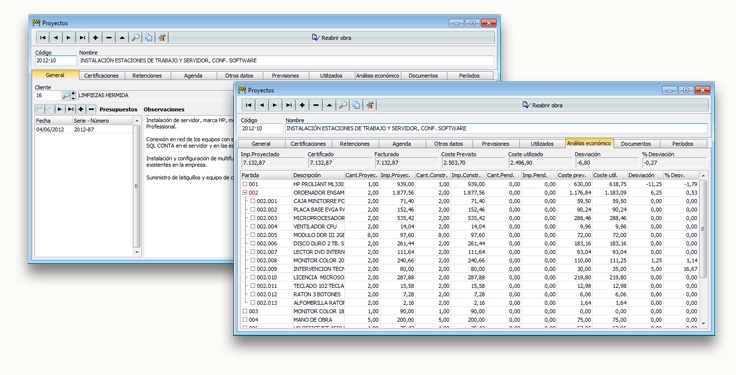Click Código field in front window

click(262, 129)
